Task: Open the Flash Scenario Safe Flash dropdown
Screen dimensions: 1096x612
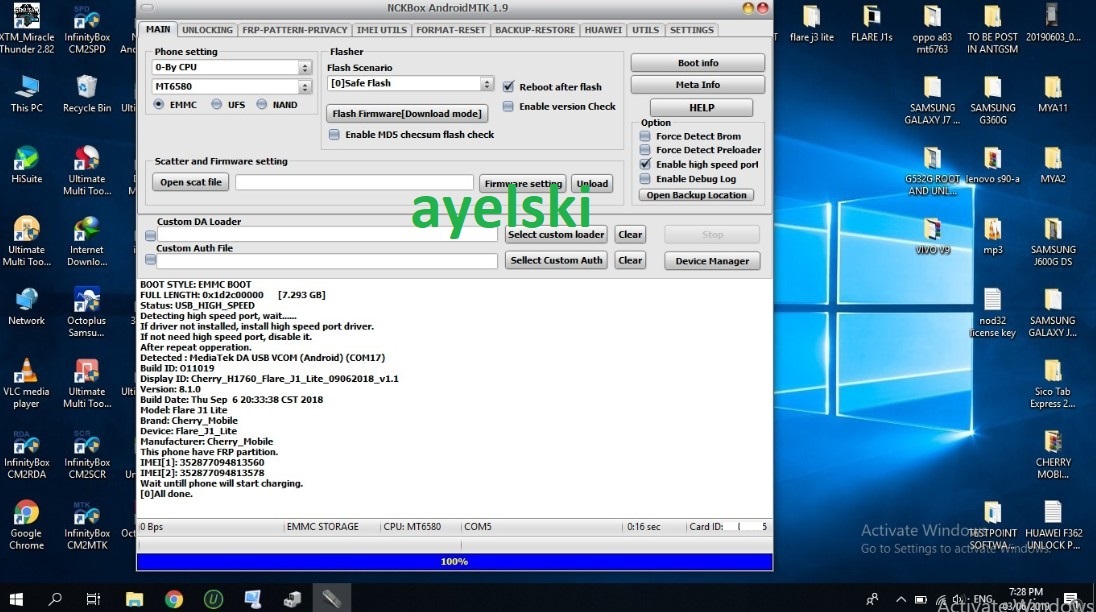Action: (x=486, y=83)
